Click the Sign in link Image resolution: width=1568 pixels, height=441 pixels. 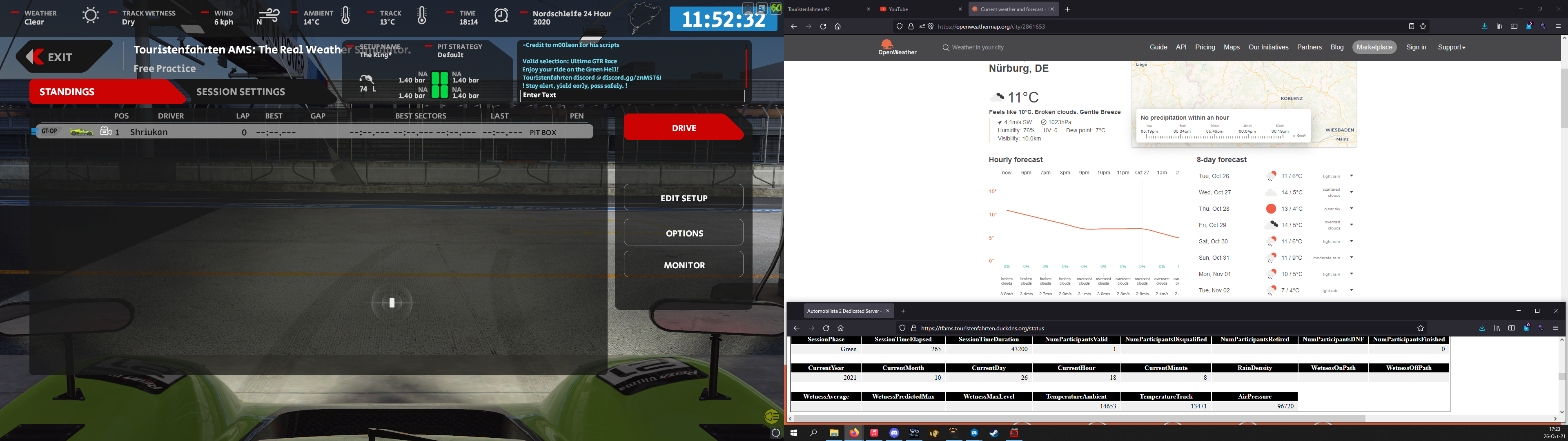pos(1416,47)
